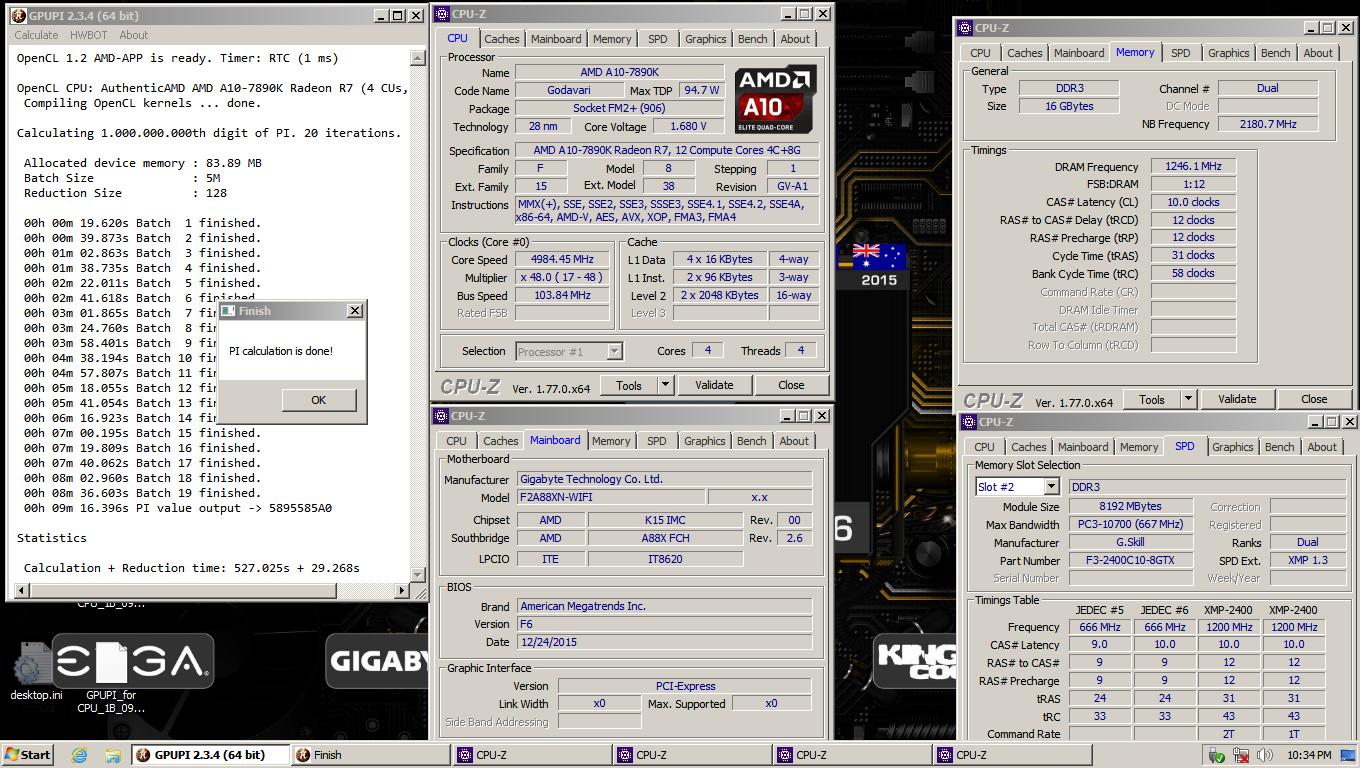
Task: Click the Max Bandwidth PC3-10700 (667 MHz) field
Action: (1130, 525)
